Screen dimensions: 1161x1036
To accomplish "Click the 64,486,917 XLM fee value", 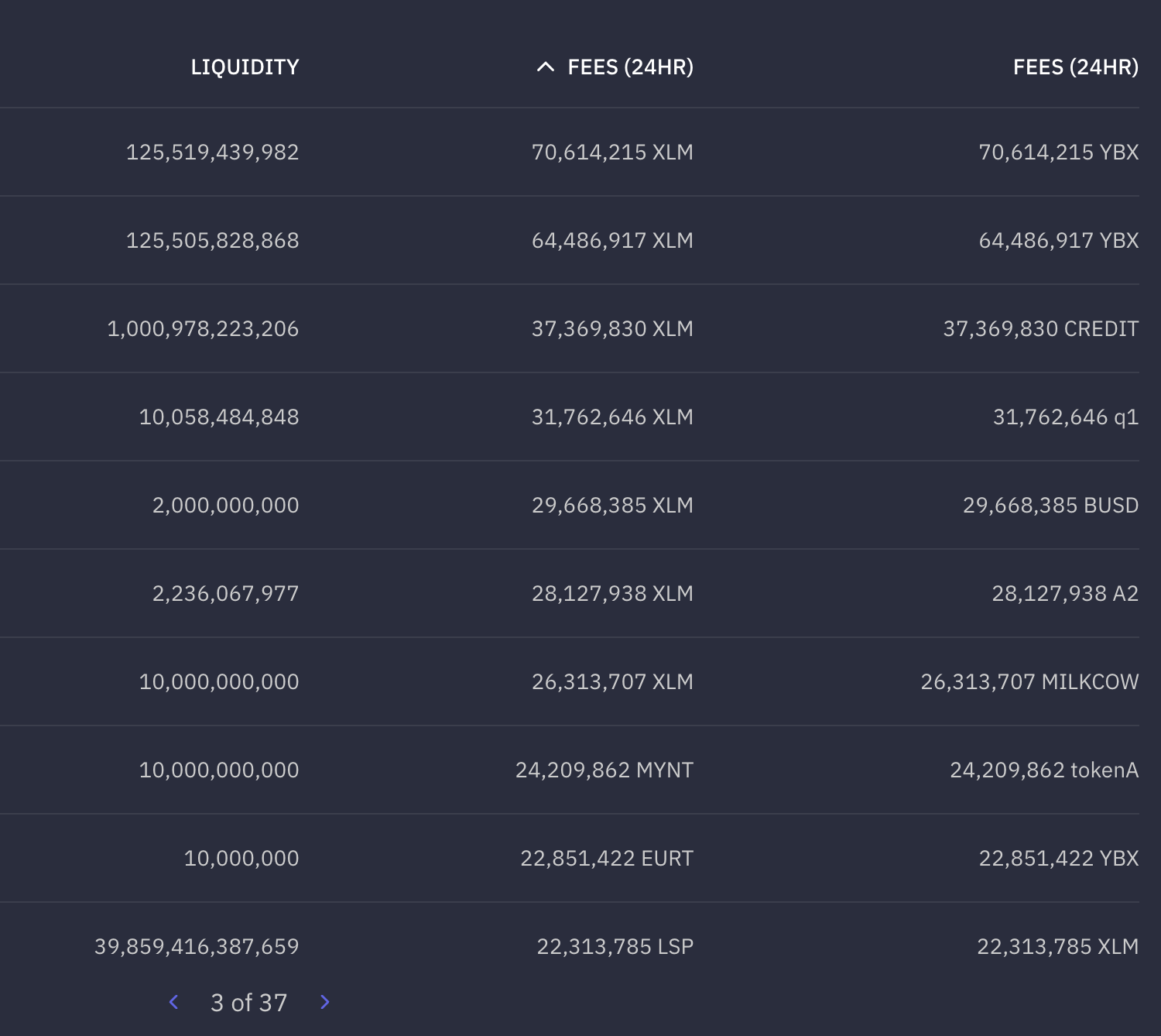I will [612, 240].
